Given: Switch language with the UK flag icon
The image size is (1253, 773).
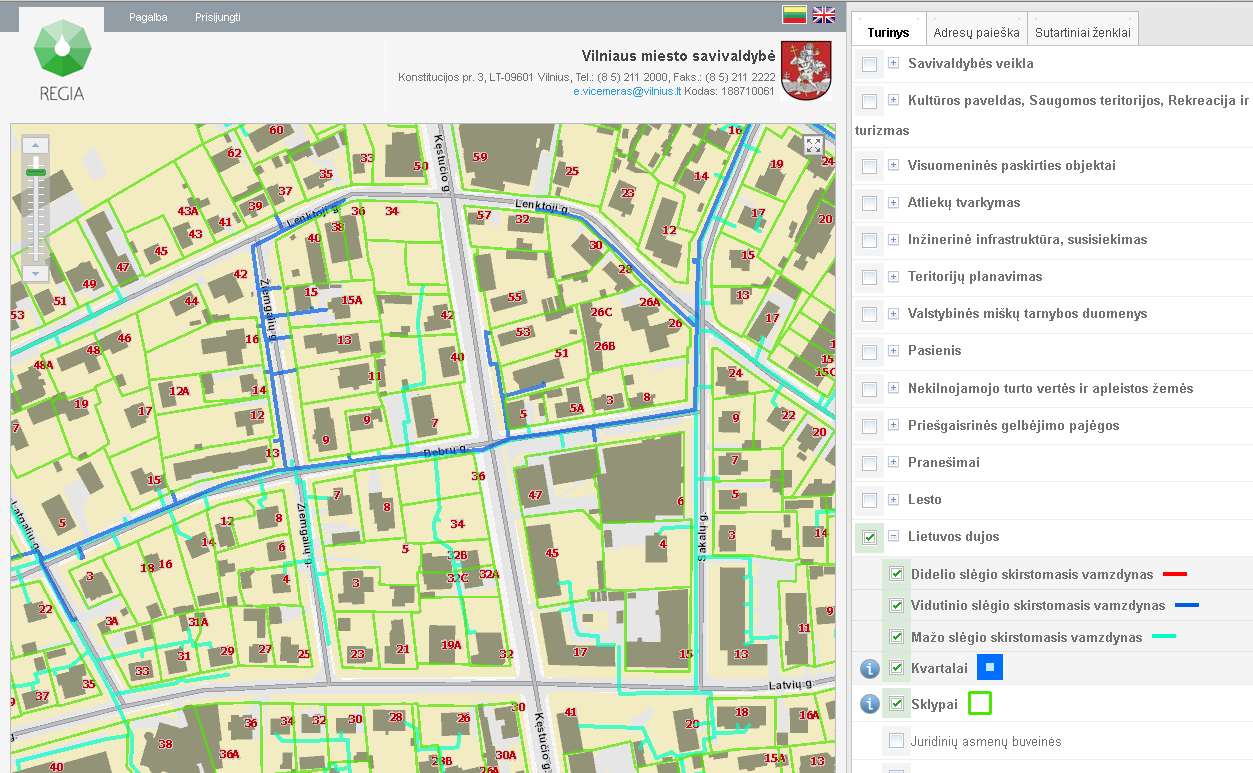Looking at the screenshot, I should tap(823, 14).
